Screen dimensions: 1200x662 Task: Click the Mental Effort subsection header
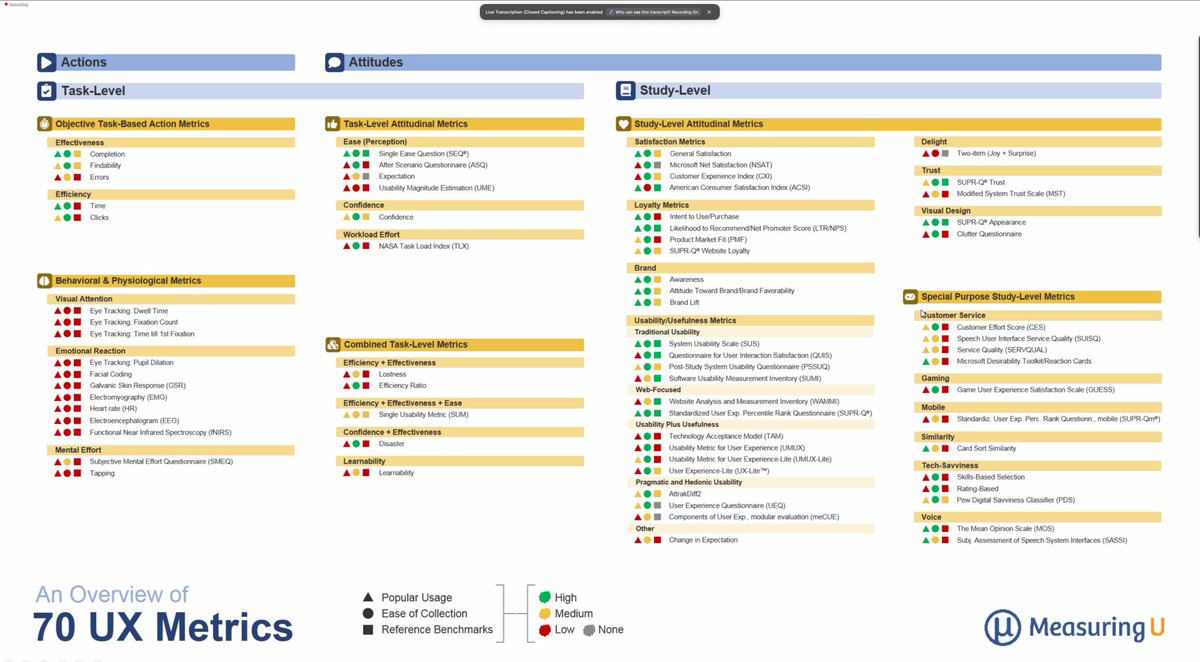tap(171, 450)
